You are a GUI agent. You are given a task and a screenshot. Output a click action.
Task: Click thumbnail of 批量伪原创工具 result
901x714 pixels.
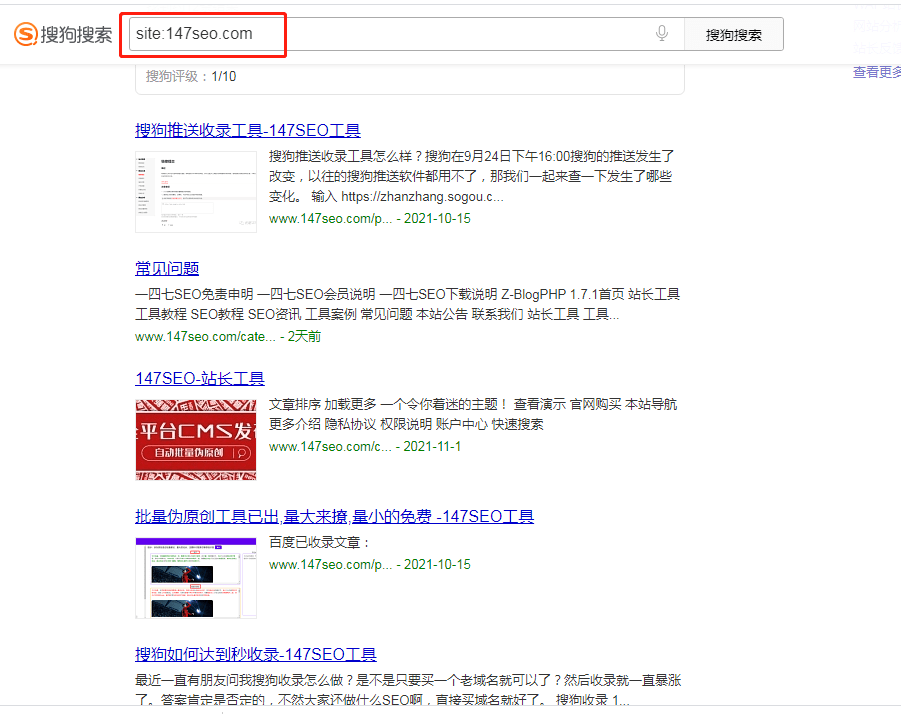pyautogui.click(x=196, y=577)
